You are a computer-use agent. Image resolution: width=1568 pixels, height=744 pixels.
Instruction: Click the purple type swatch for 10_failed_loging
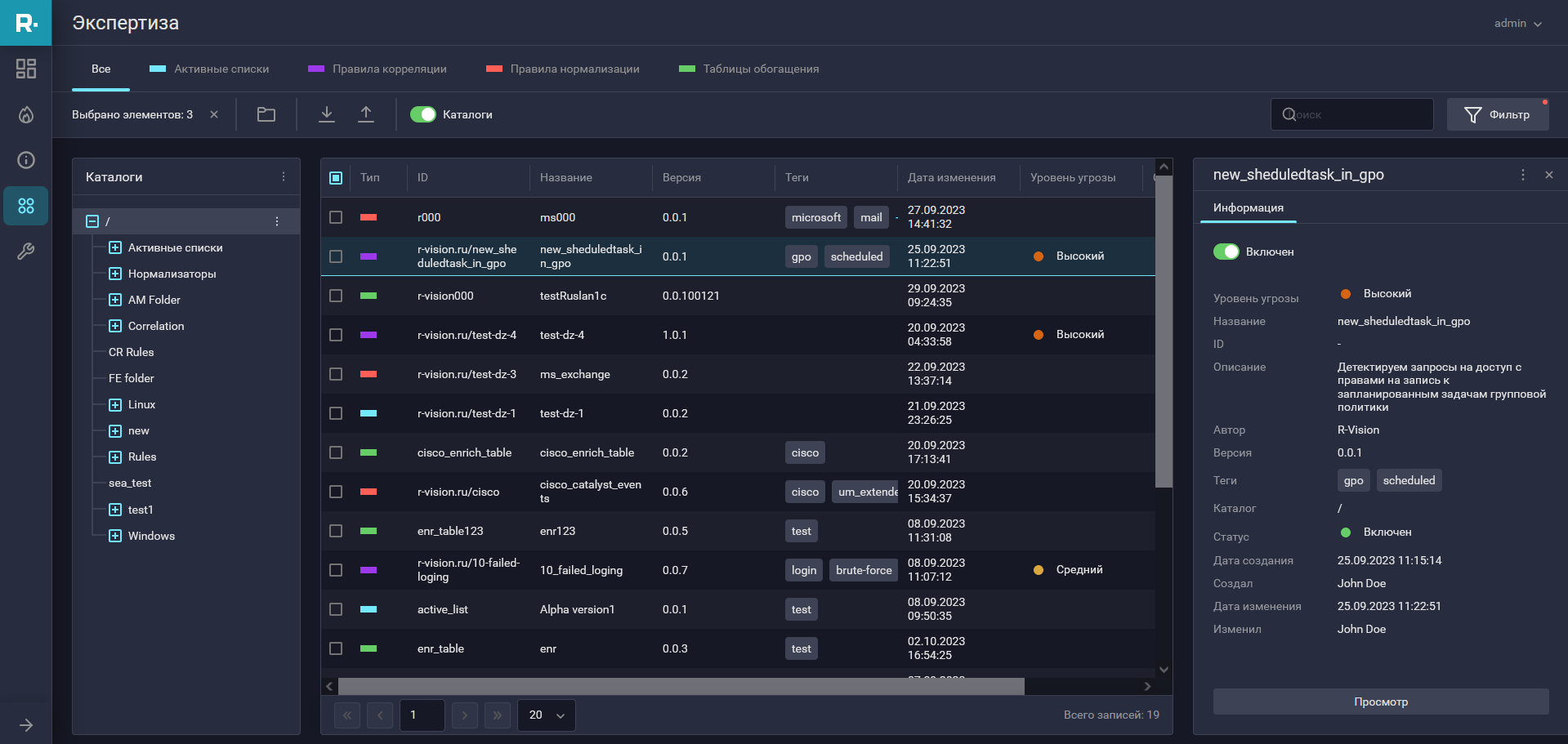(x=369, y=570)
